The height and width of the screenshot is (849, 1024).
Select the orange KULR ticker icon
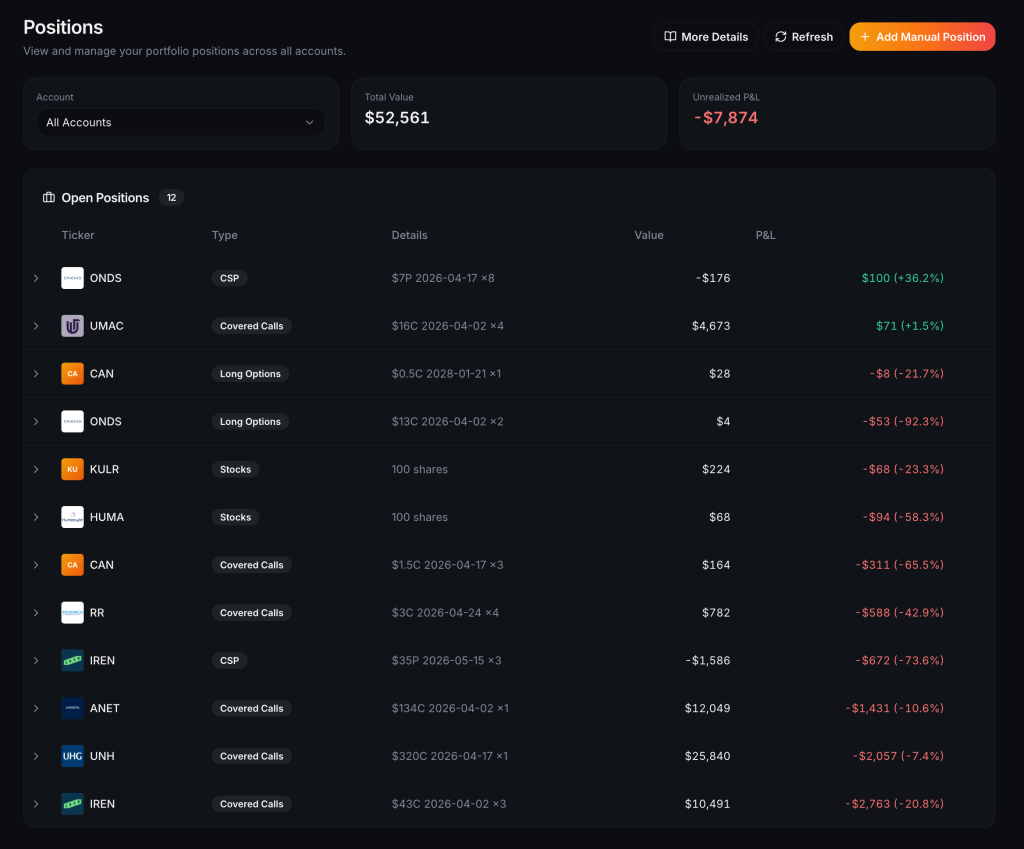tap(72, 469)
